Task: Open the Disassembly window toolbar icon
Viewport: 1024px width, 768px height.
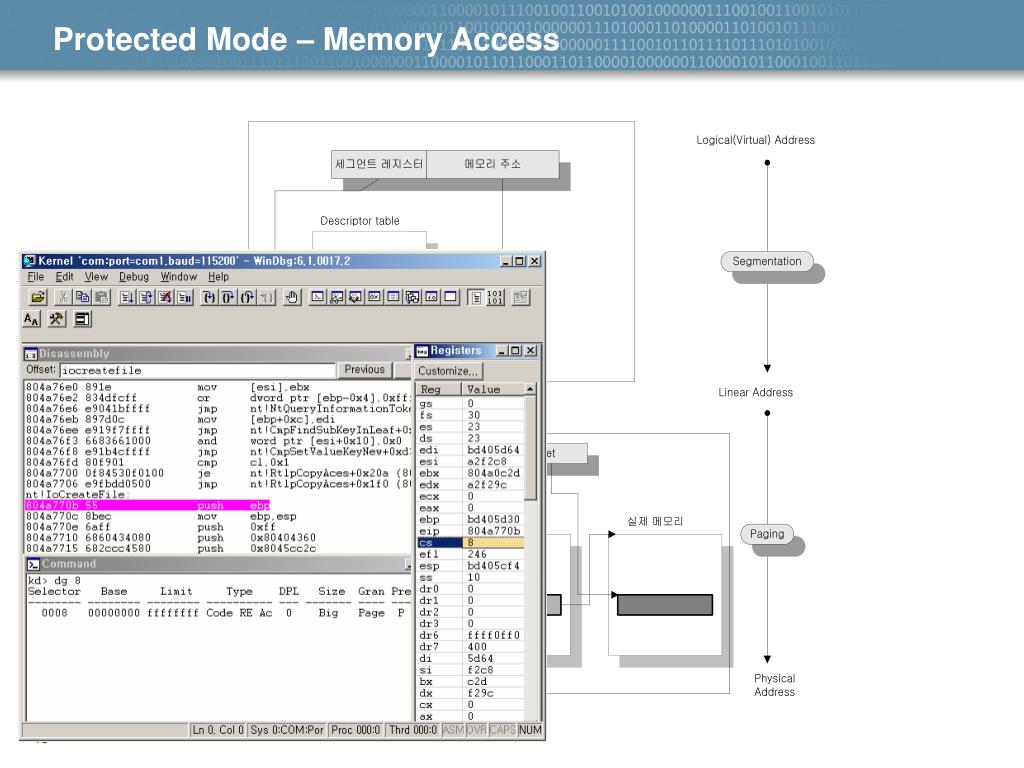Action: 431,297
